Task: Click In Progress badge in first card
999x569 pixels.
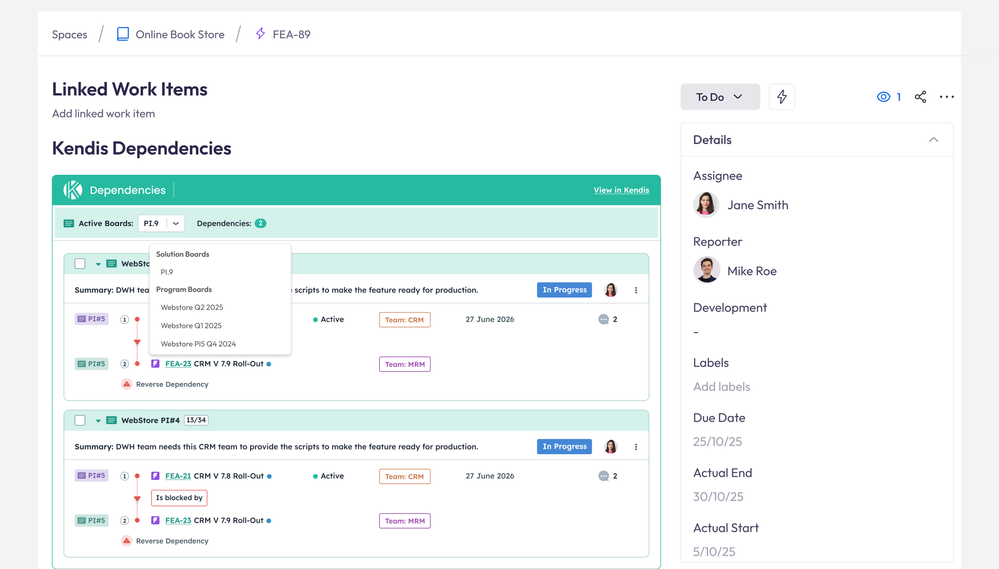Action: pos(564,290)
